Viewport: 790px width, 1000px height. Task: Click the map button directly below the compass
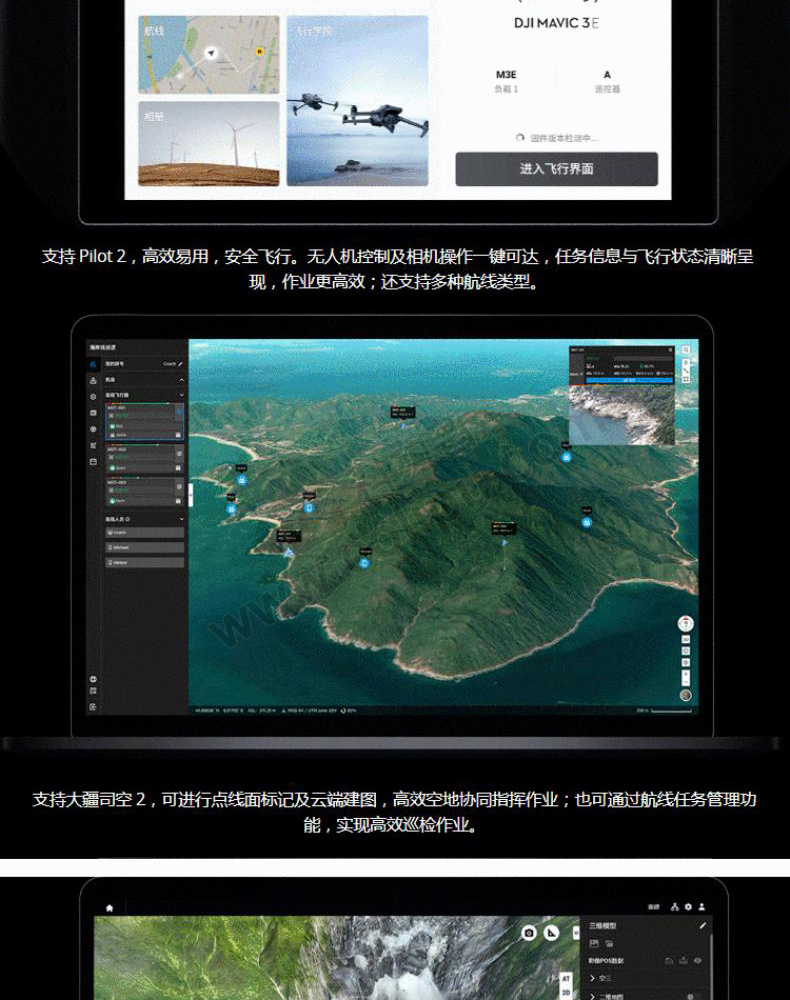pyautogui.click(x=686, y=640)
